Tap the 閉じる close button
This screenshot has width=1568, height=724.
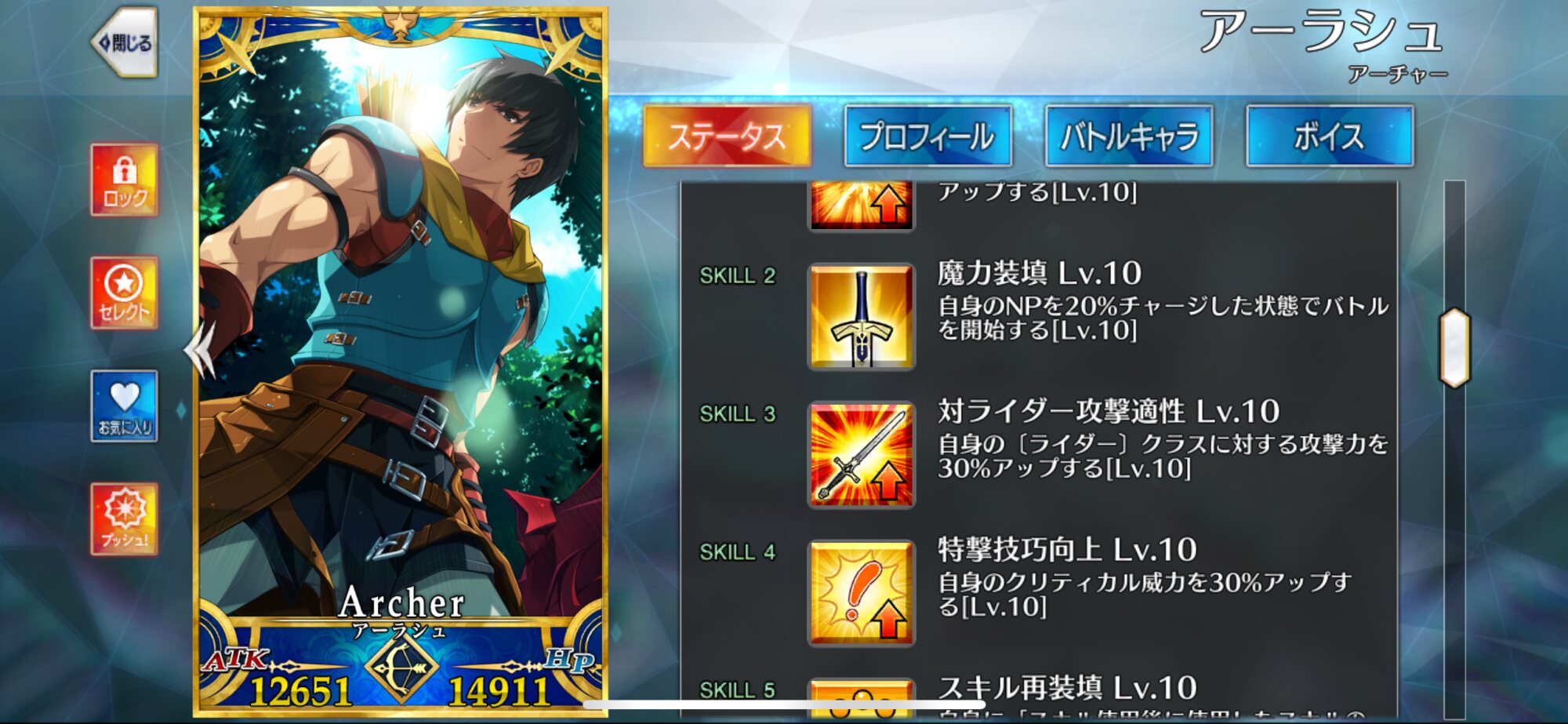pyautogui.click(x=125, y=42)
